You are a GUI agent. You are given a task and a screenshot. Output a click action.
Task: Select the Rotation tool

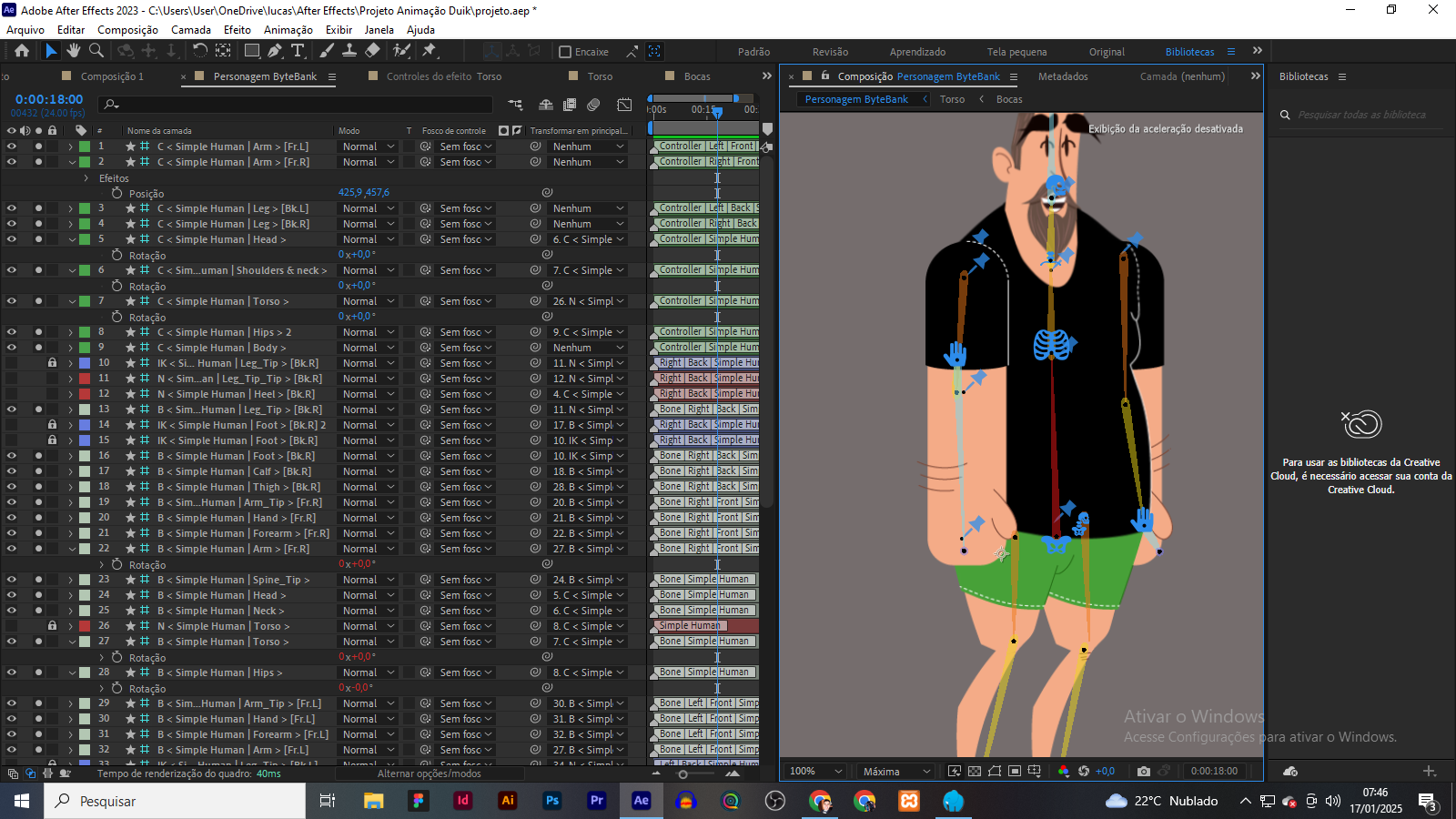(x=199, y=51)
